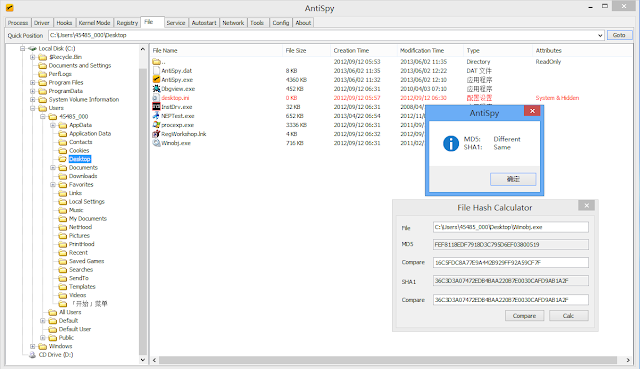
Task: Click the parent directory folder icon
Action: coord(156,62)
